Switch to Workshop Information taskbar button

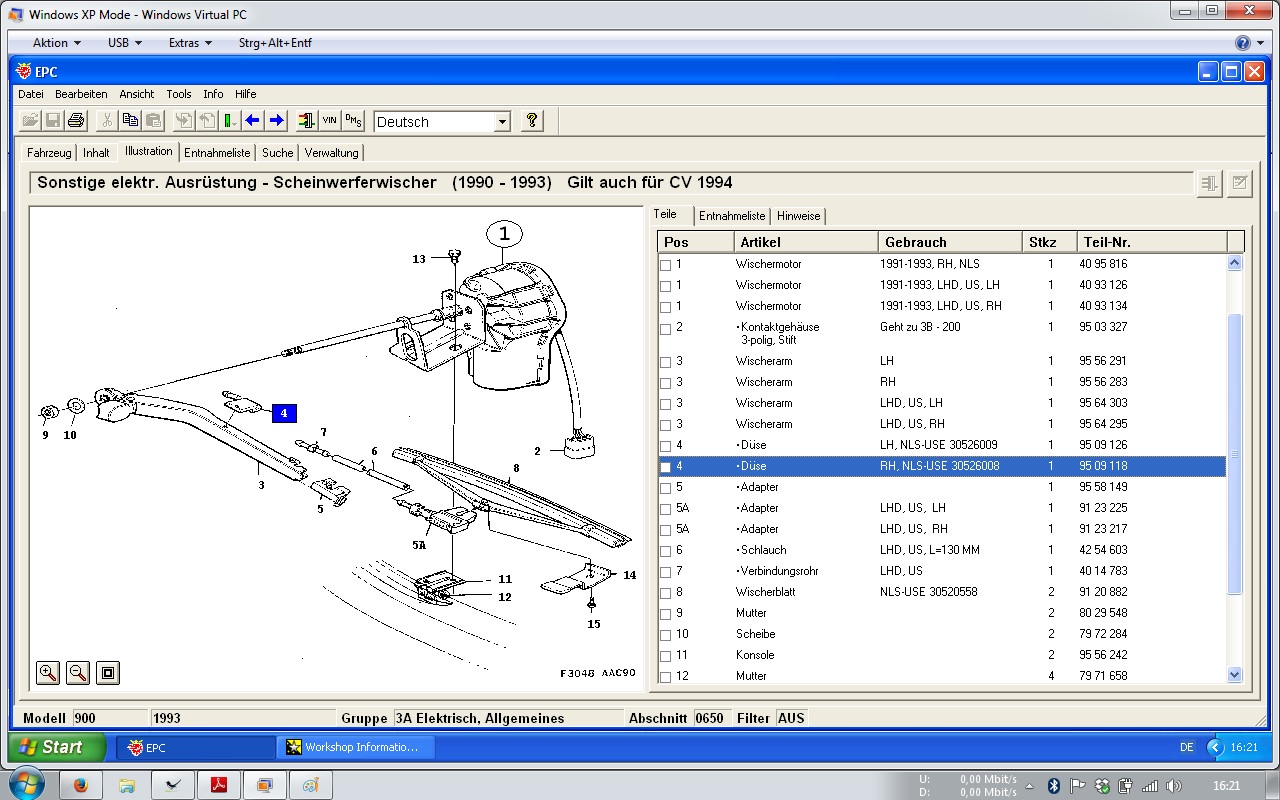pos(357,747)
